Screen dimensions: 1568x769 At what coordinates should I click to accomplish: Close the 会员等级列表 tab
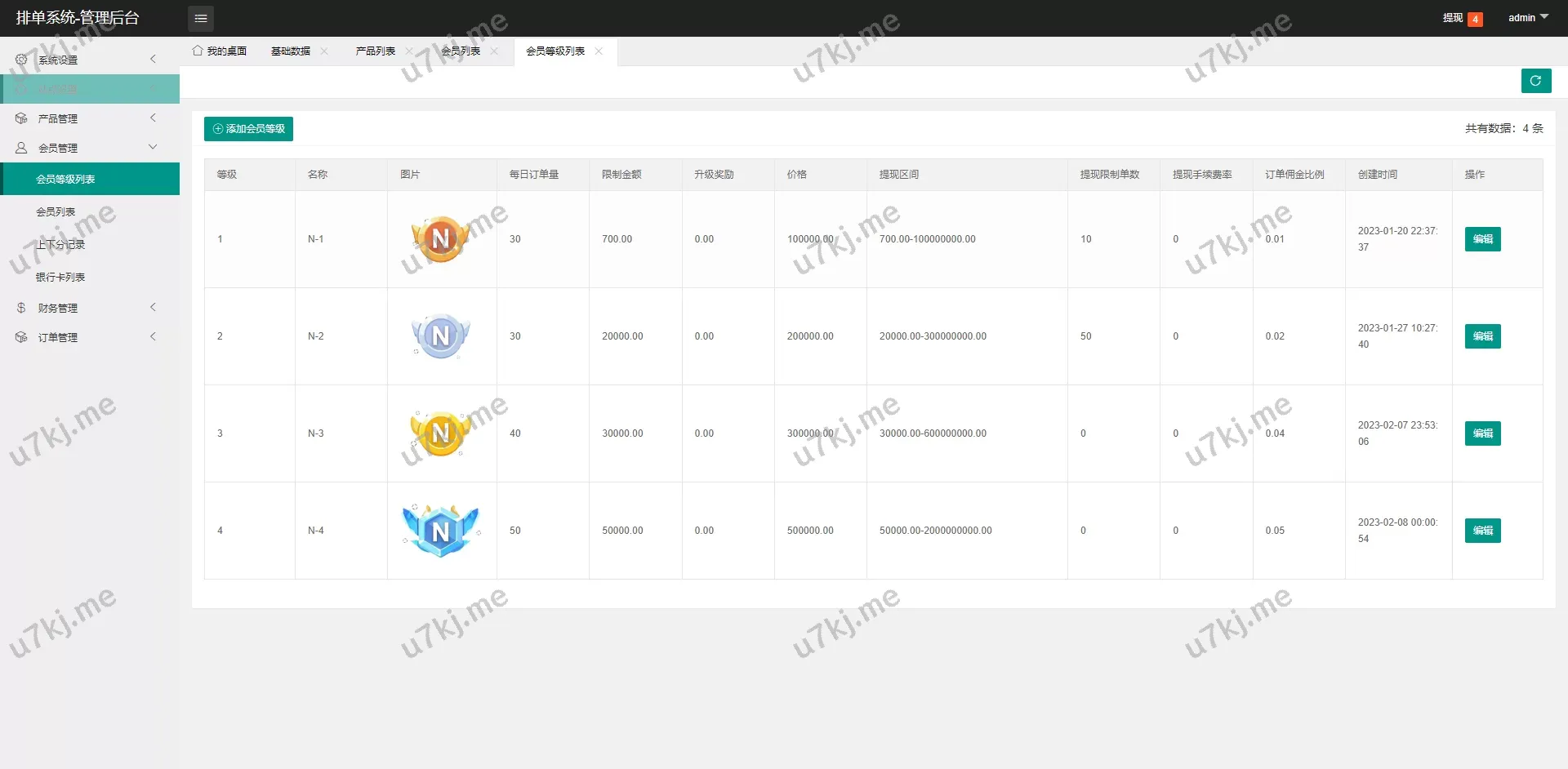(x=599, y=51)
